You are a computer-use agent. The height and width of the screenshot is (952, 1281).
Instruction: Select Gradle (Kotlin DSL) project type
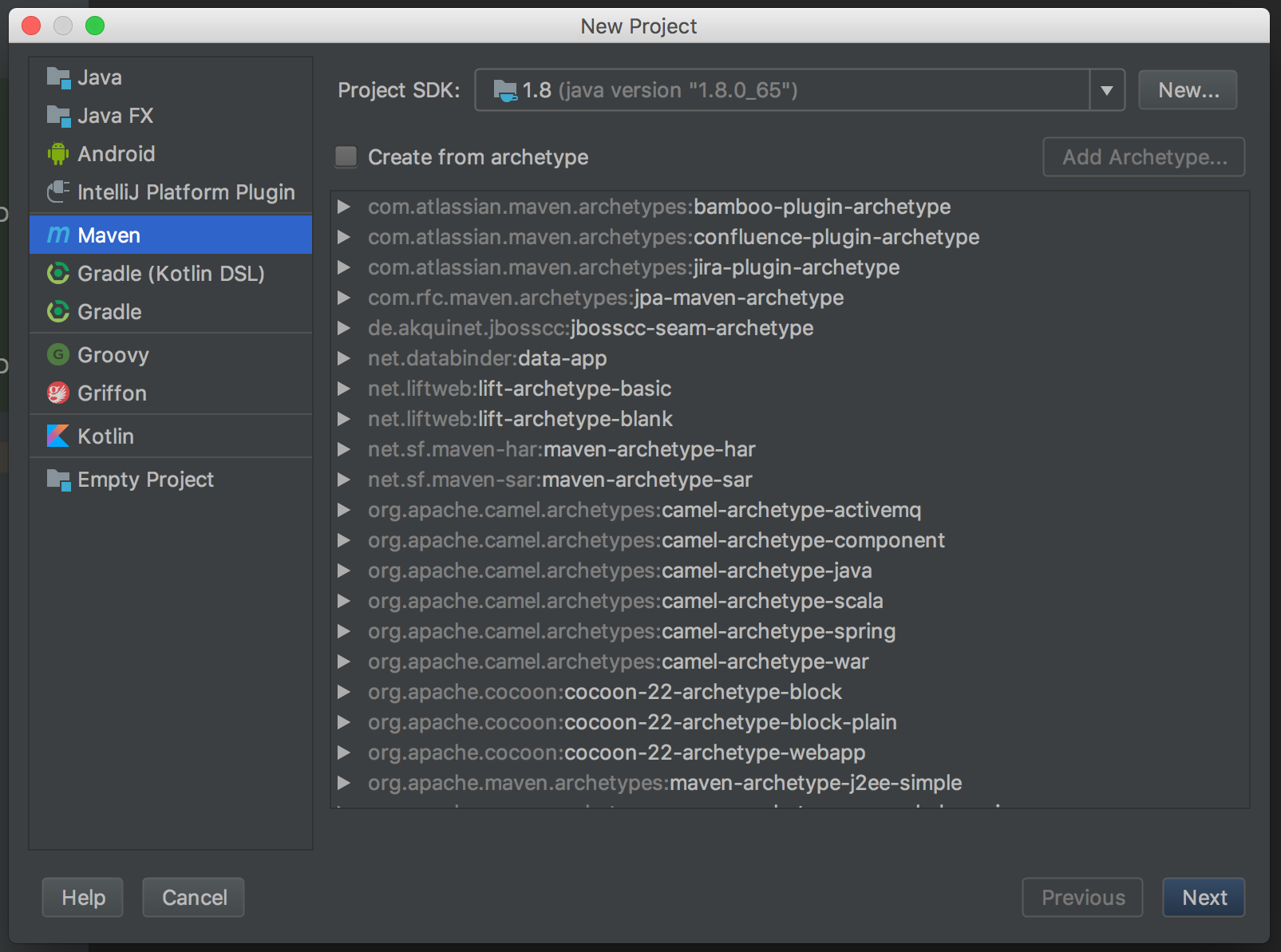click(171, 274)
